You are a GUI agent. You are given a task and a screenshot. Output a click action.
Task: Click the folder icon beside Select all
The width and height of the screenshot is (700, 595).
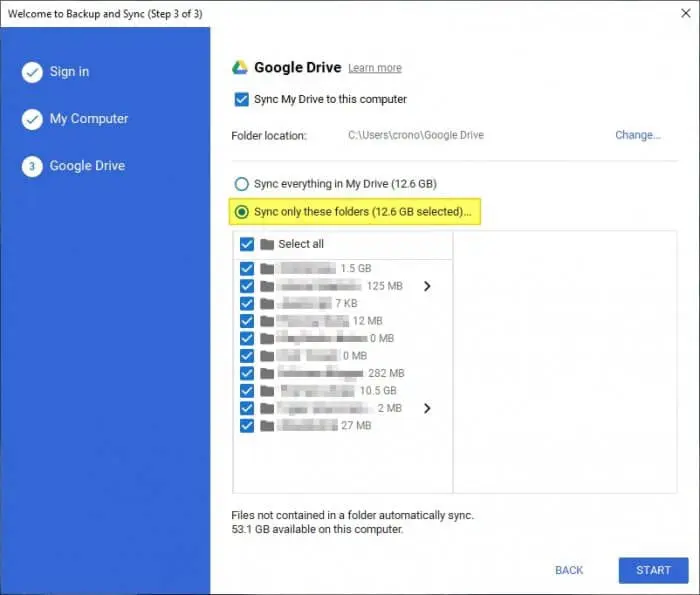pos(267,244)
